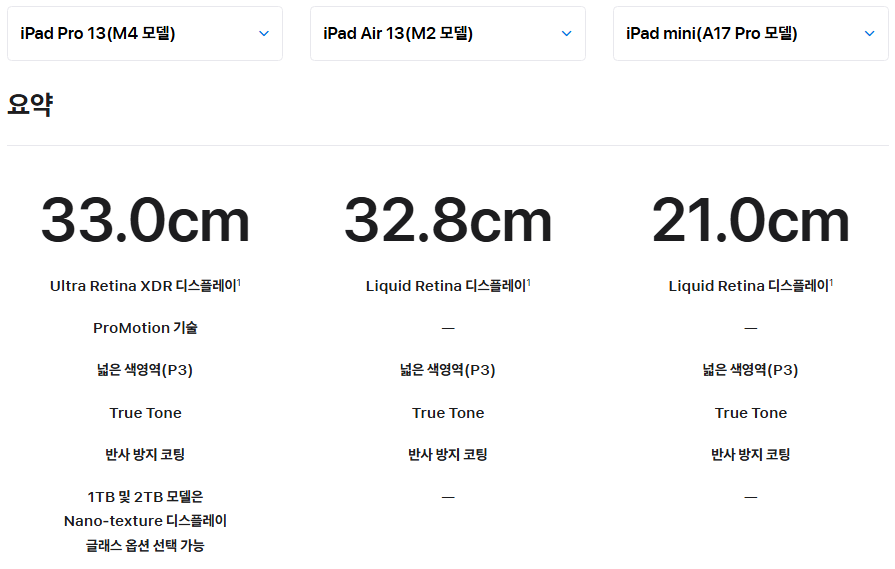The height and width of the screenshot is (569, 895).
Task: Open the iPad Air 13(M2 모델) model dropdown
Action: point(448,34)
